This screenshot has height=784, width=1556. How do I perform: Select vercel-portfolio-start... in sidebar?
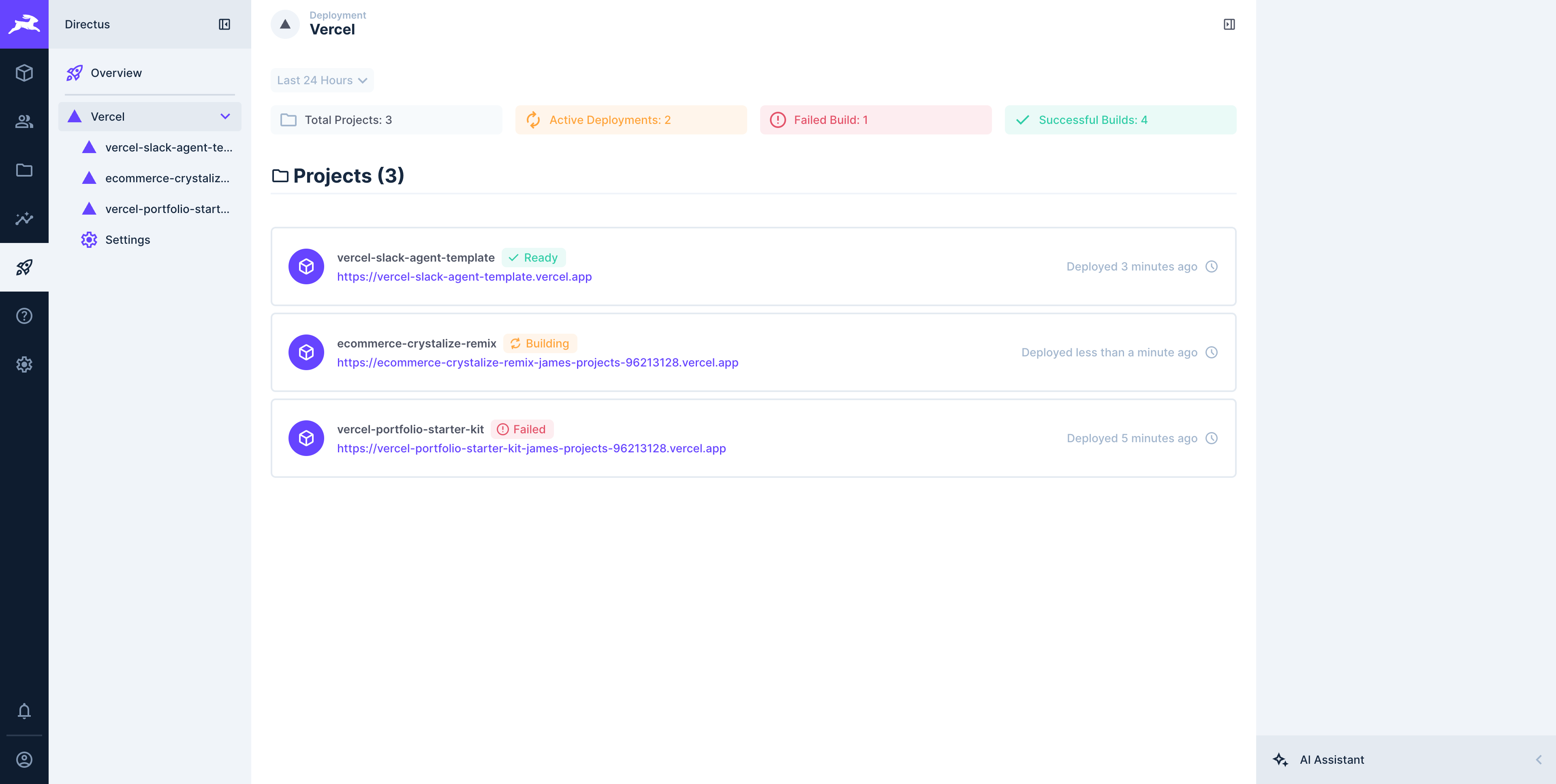167,209
